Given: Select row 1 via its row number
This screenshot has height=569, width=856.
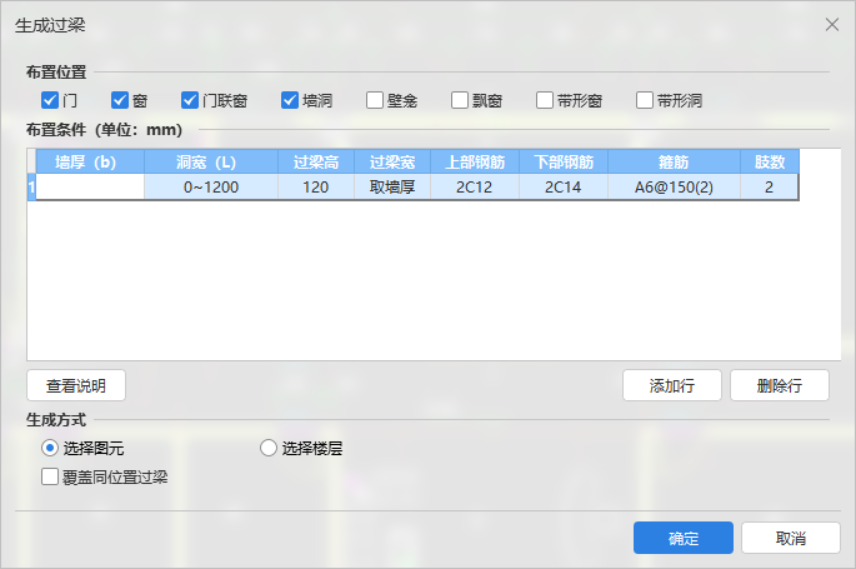Looking at the screenshot, I should (32, 187).
